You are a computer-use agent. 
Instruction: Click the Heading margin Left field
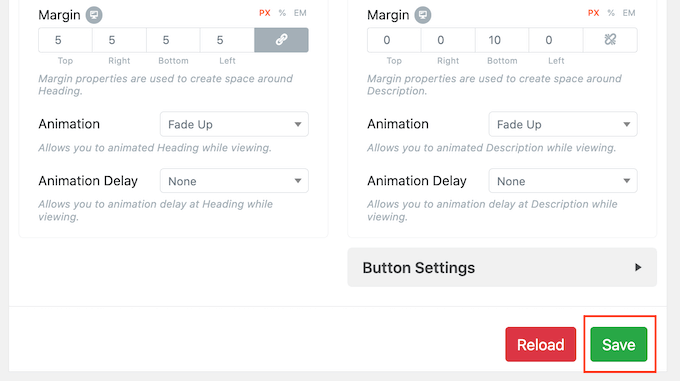pos(227,40)
